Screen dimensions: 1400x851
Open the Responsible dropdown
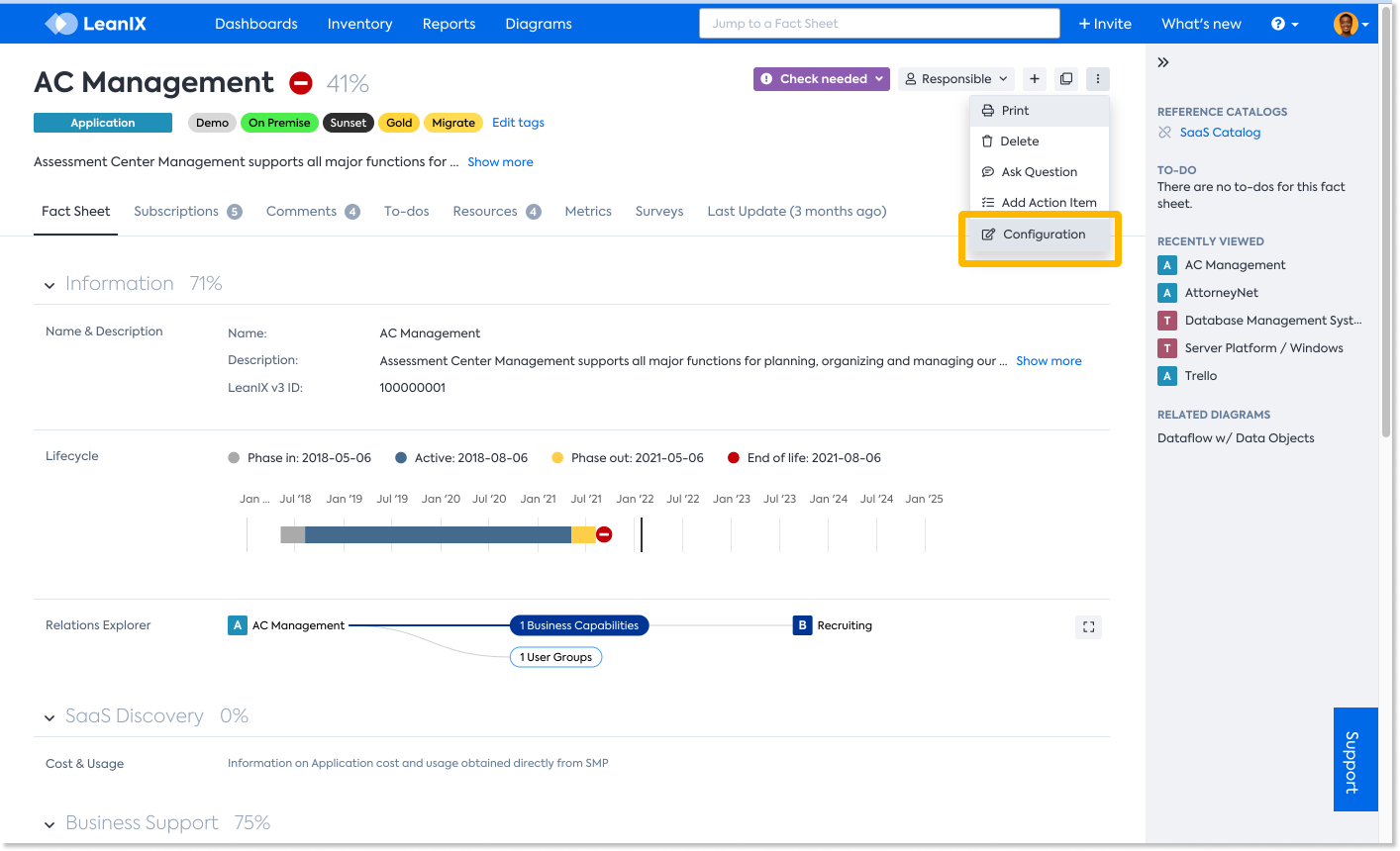[x=957, y=79]
